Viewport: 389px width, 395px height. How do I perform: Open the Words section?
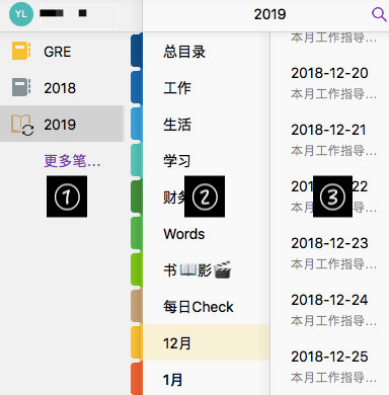coord(206,234)
